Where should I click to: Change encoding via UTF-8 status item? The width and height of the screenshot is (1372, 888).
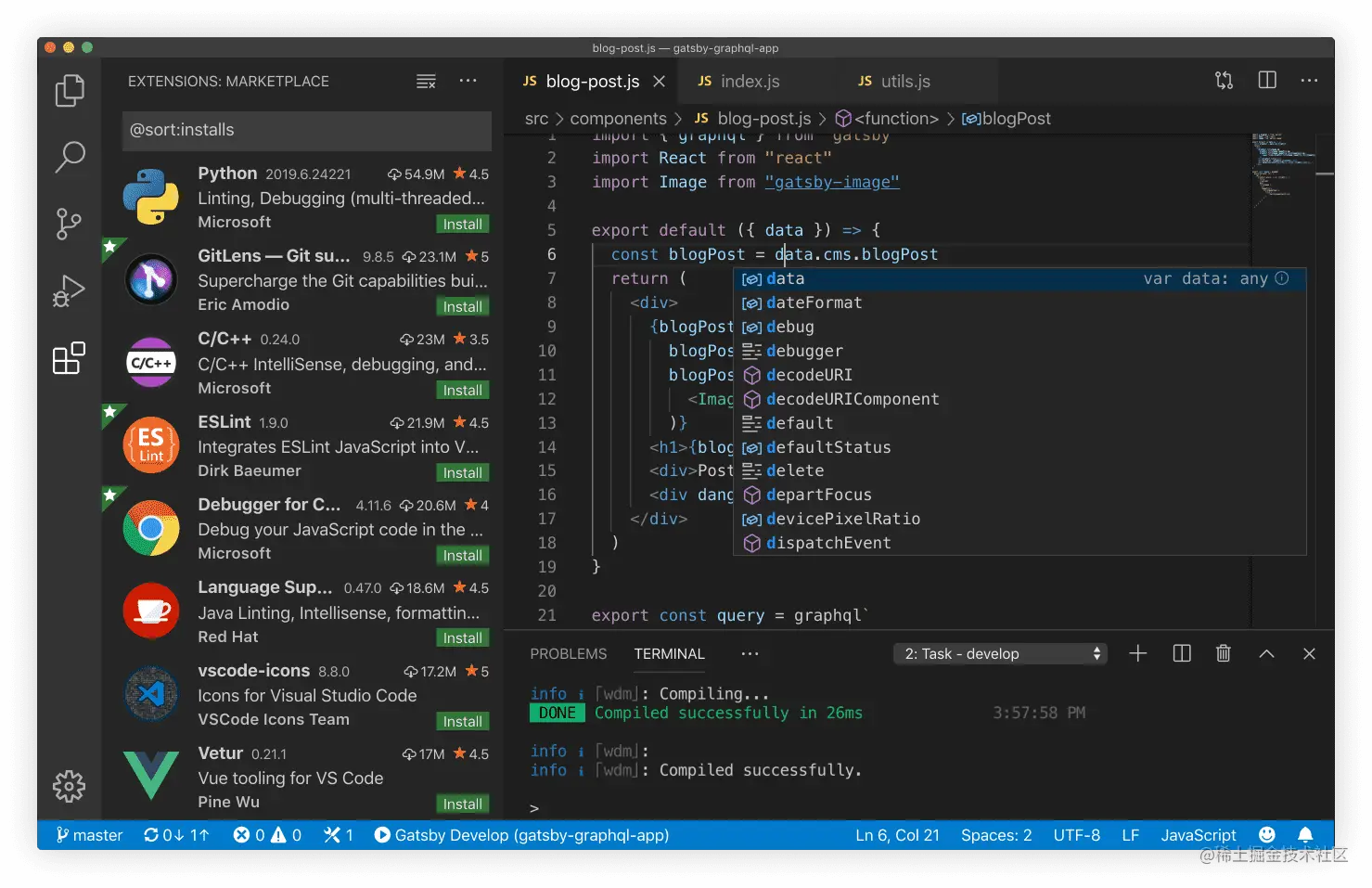click(x=1077, y=834)
